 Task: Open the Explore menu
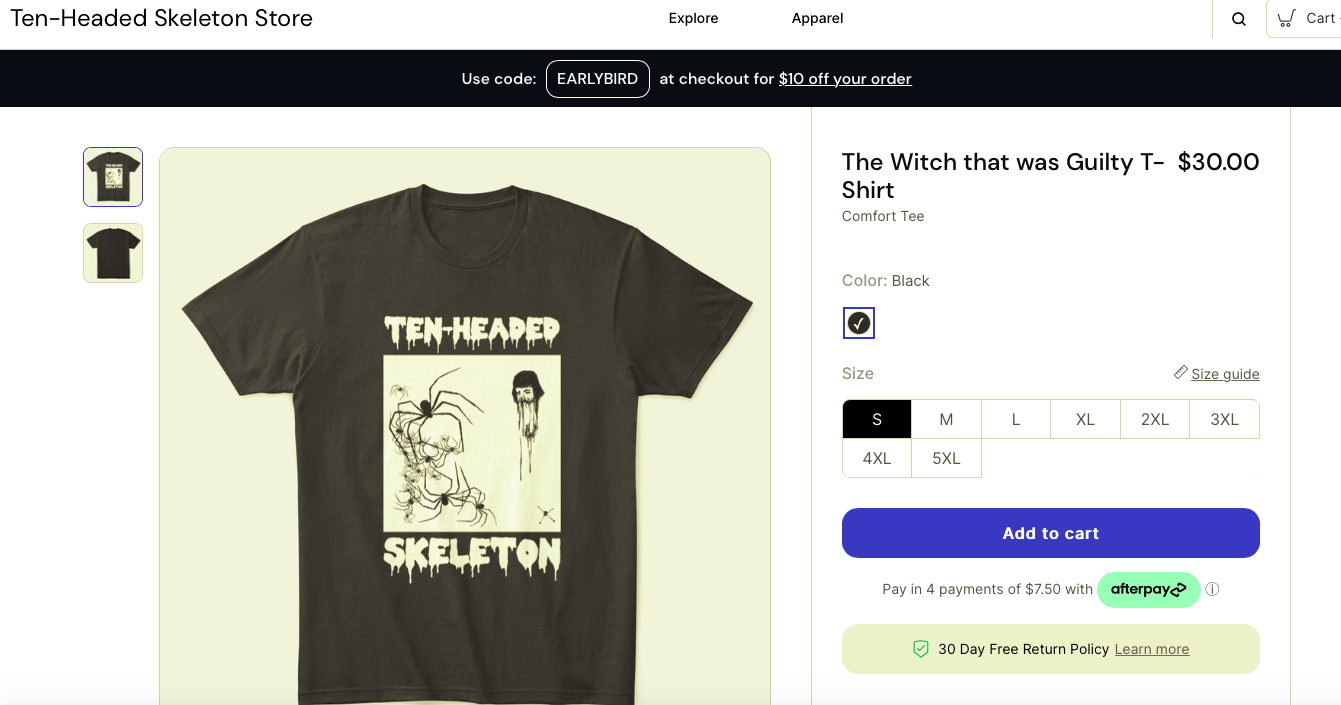[x=694, y=18]
